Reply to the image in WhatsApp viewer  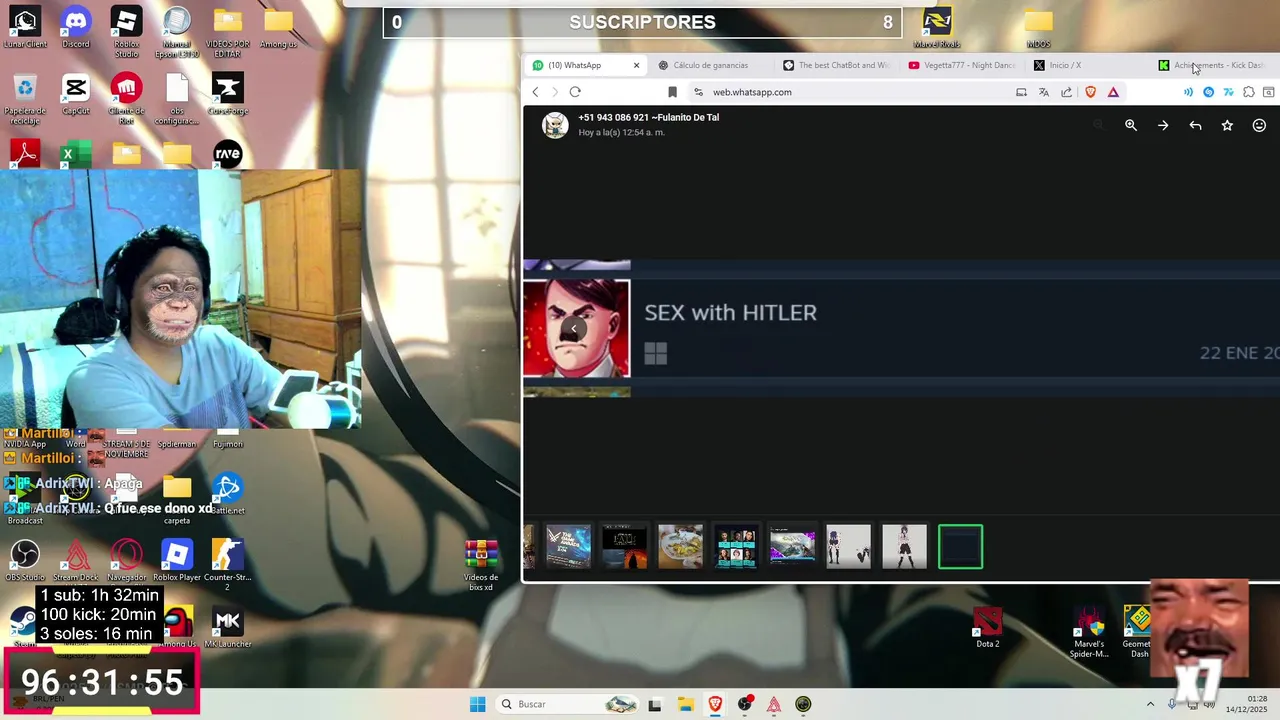[x=1195, y=125]
